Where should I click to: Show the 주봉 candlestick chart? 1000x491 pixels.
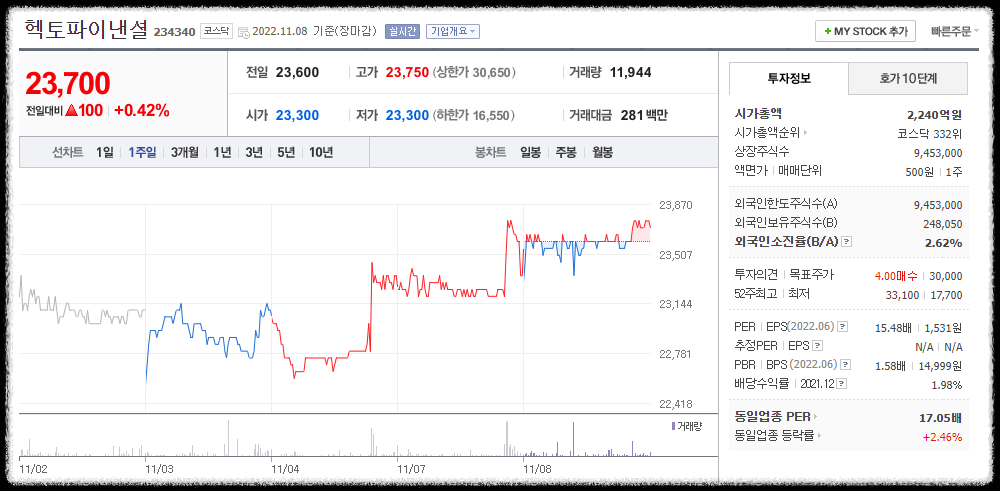pyautogui.click(x=566, y=152)
